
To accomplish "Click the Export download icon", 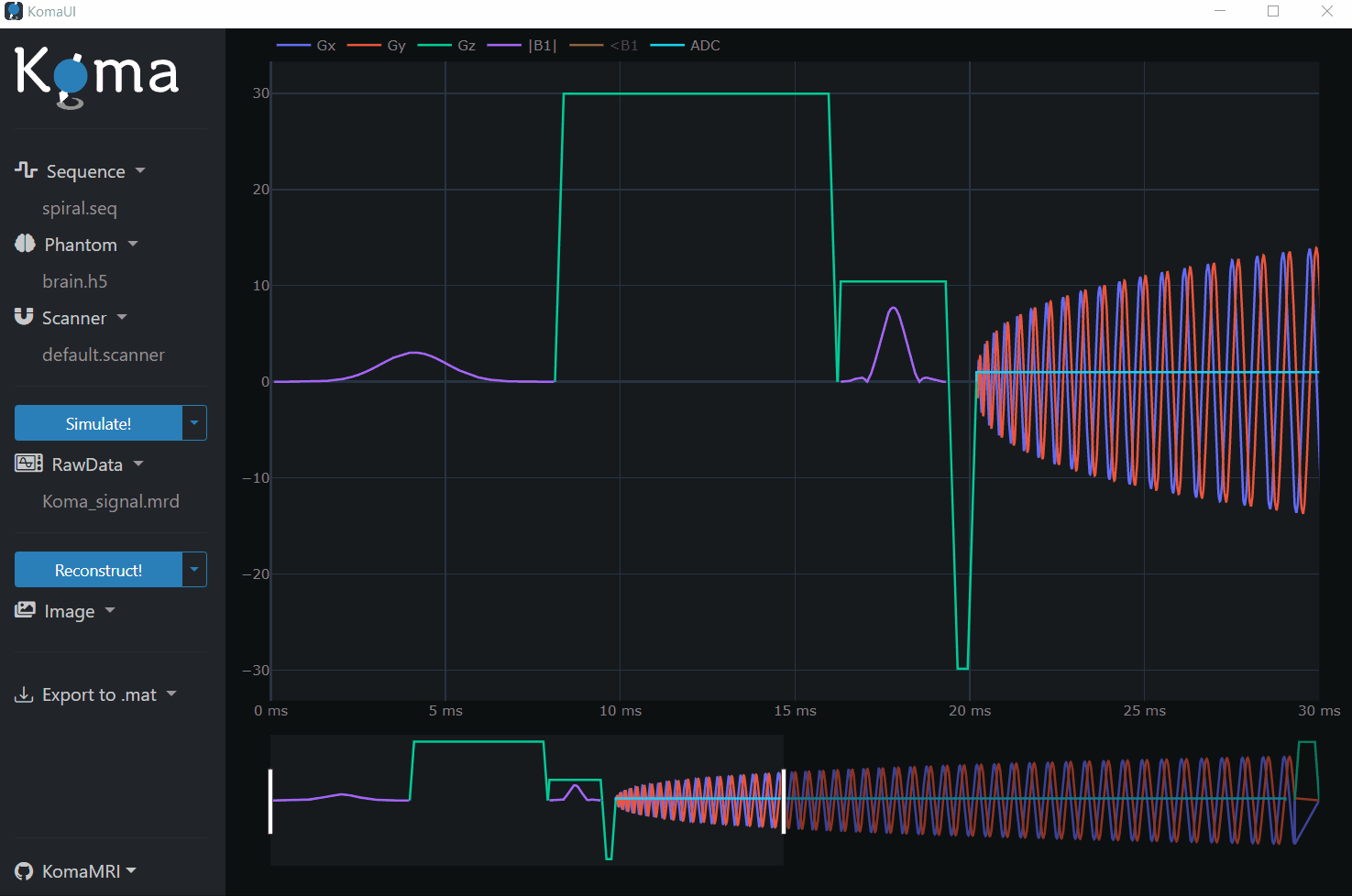I will tap(24, 694).
